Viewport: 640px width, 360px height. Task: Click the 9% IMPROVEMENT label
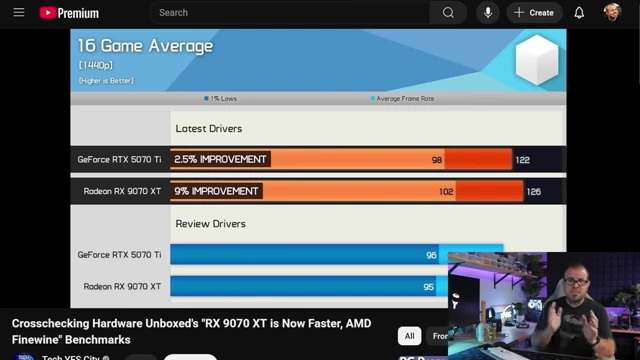point(216,191)
